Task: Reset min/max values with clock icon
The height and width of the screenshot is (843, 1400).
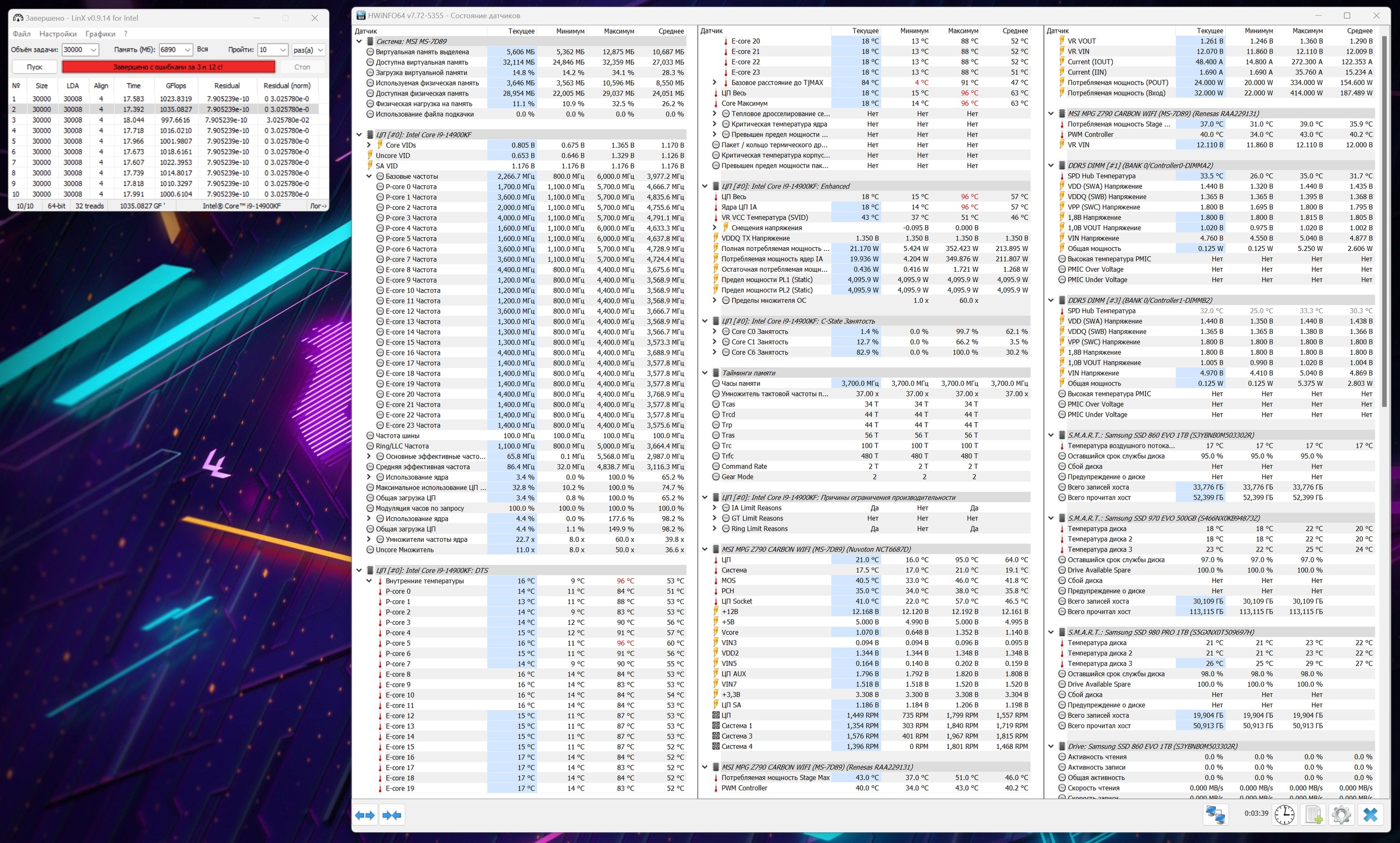Action: pos(1284,815)
